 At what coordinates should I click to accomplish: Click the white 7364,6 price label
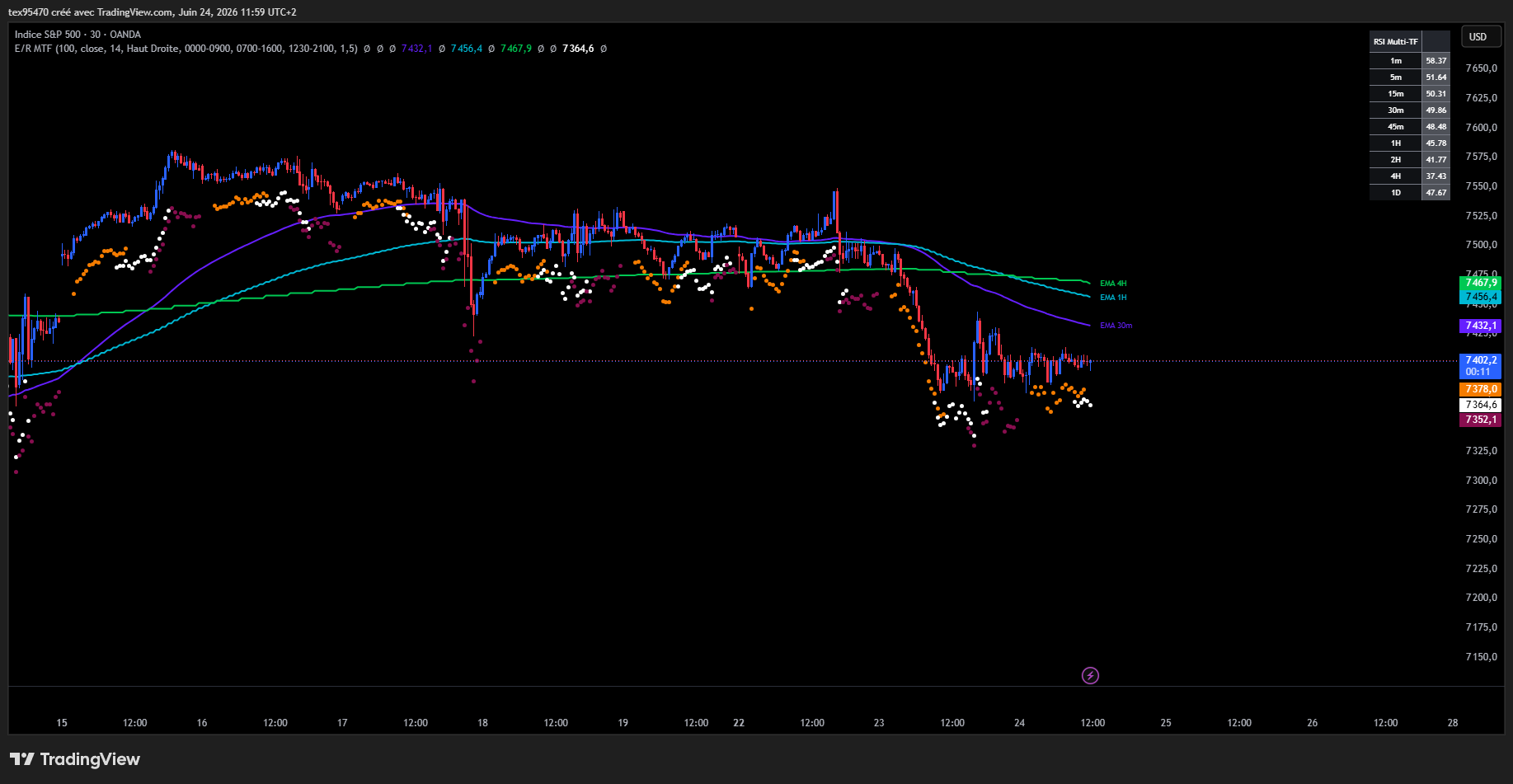[x=1480, y=405]
